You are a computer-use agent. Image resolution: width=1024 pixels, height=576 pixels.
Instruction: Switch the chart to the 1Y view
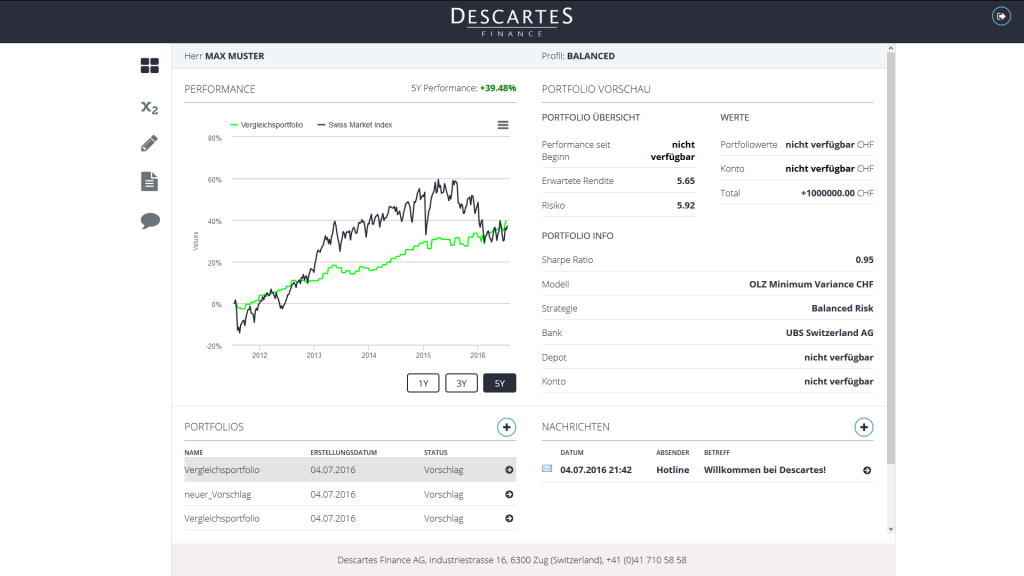pyautogui.click(x=422, y=382)
